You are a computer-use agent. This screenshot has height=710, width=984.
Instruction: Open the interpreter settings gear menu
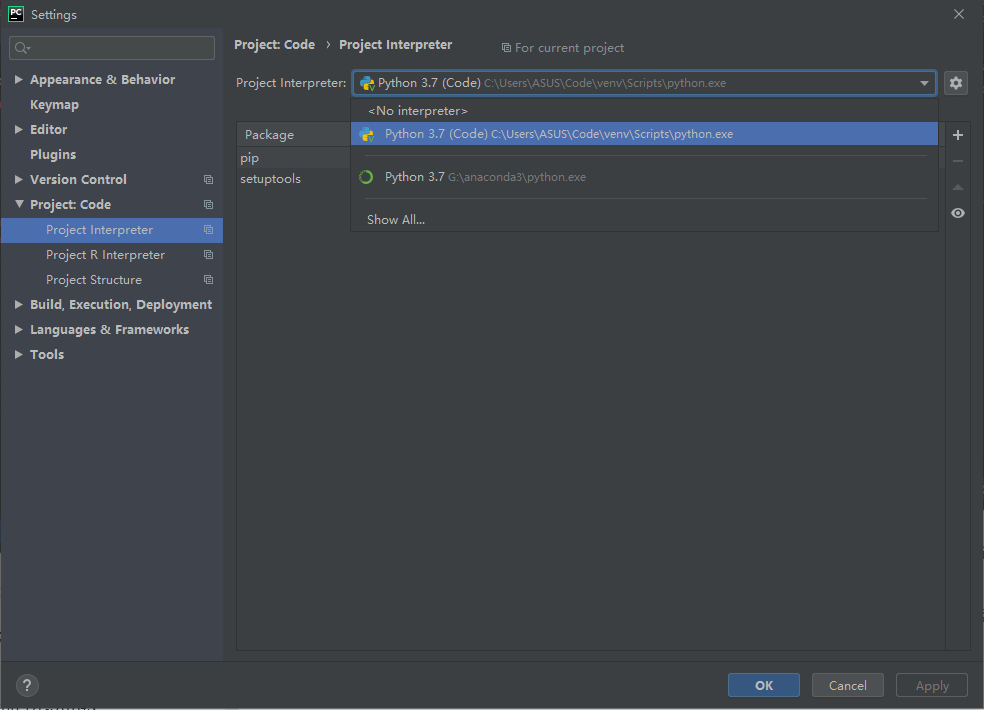coord(956,83)
